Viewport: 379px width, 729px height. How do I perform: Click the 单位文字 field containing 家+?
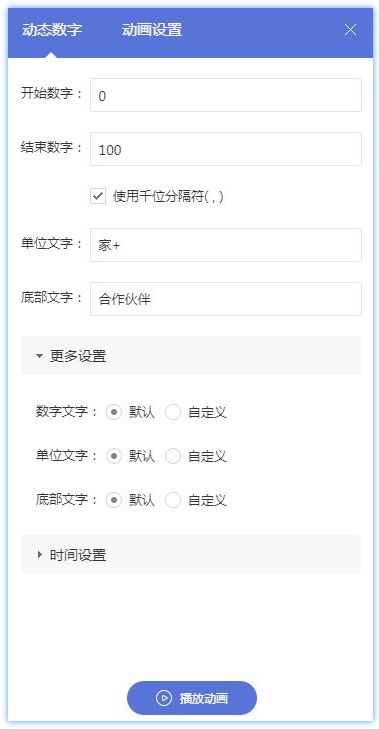coord(226,245)
